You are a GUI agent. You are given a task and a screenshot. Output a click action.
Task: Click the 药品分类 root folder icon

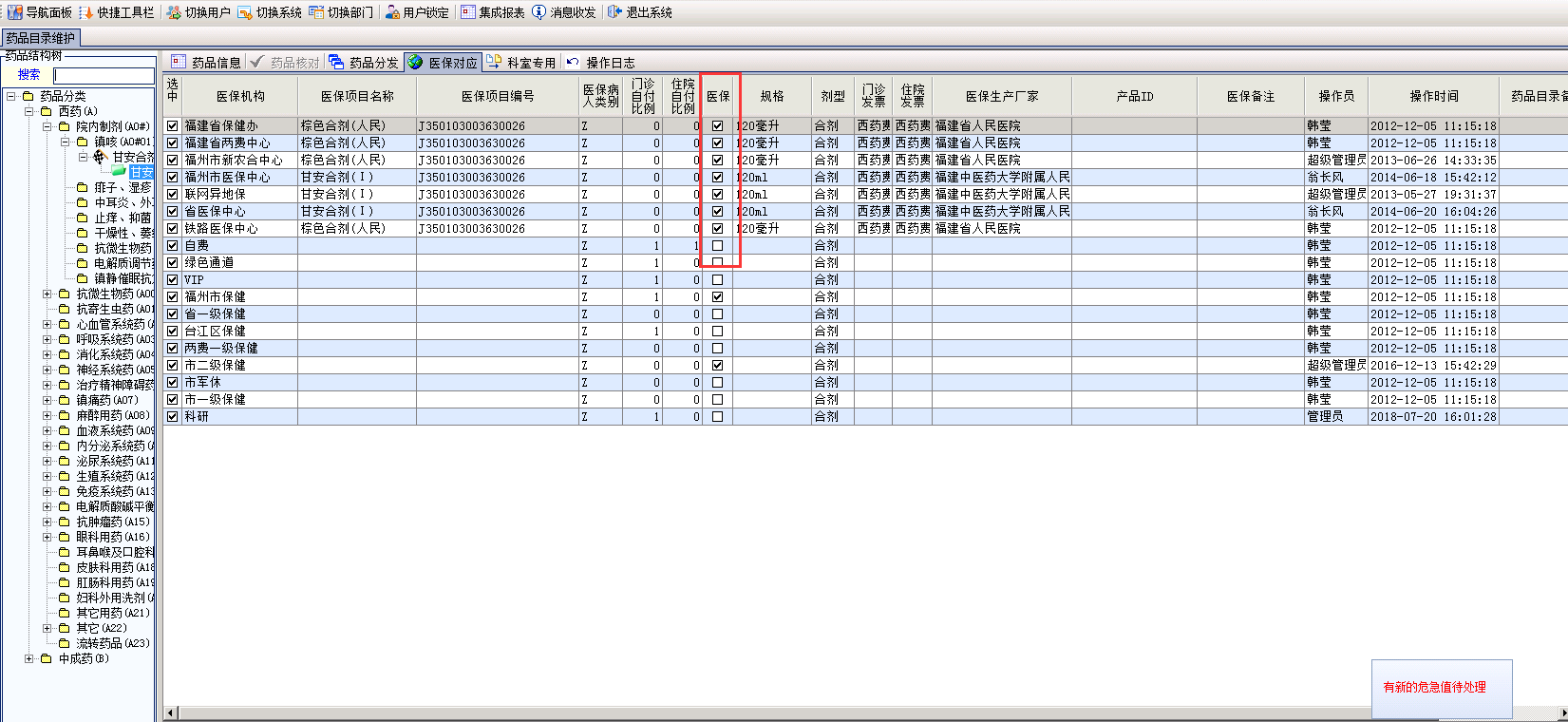(28, 96)
